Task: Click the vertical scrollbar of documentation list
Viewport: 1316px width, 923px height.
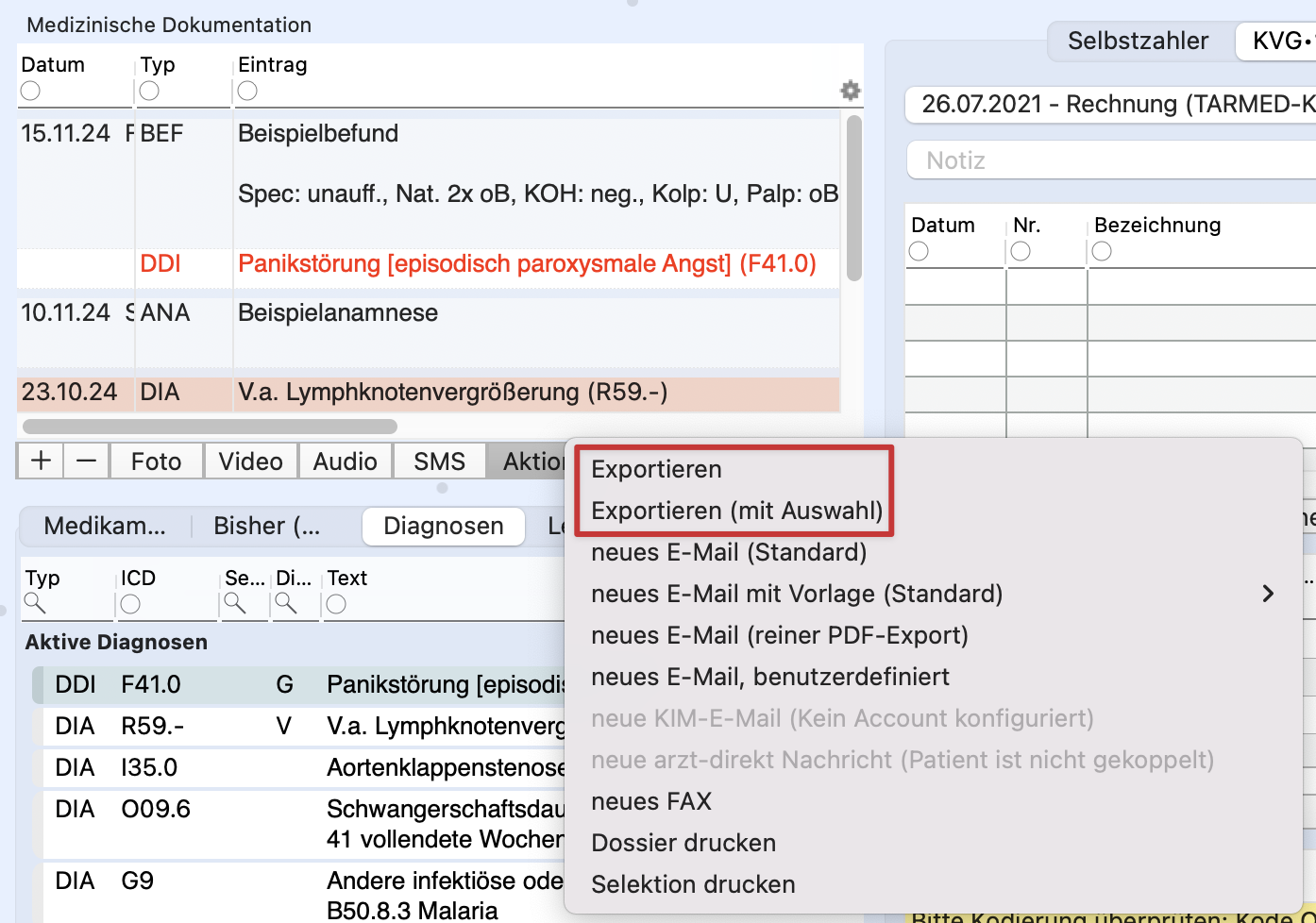Action: [854, 198]
